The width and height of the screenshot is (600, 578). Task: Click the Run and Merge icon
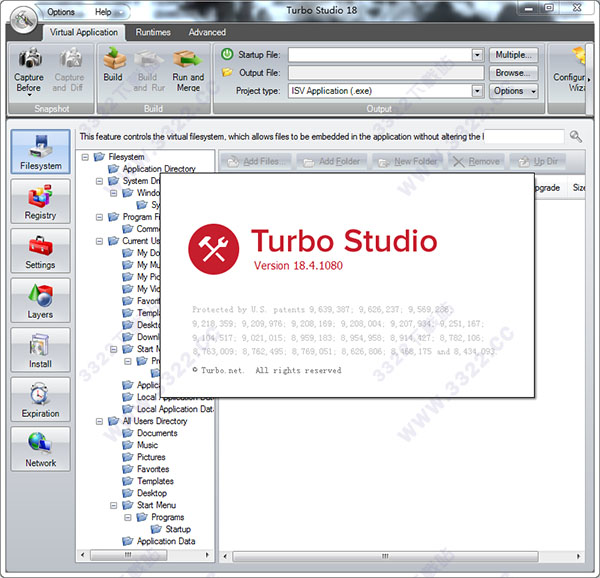pos(188,59)
